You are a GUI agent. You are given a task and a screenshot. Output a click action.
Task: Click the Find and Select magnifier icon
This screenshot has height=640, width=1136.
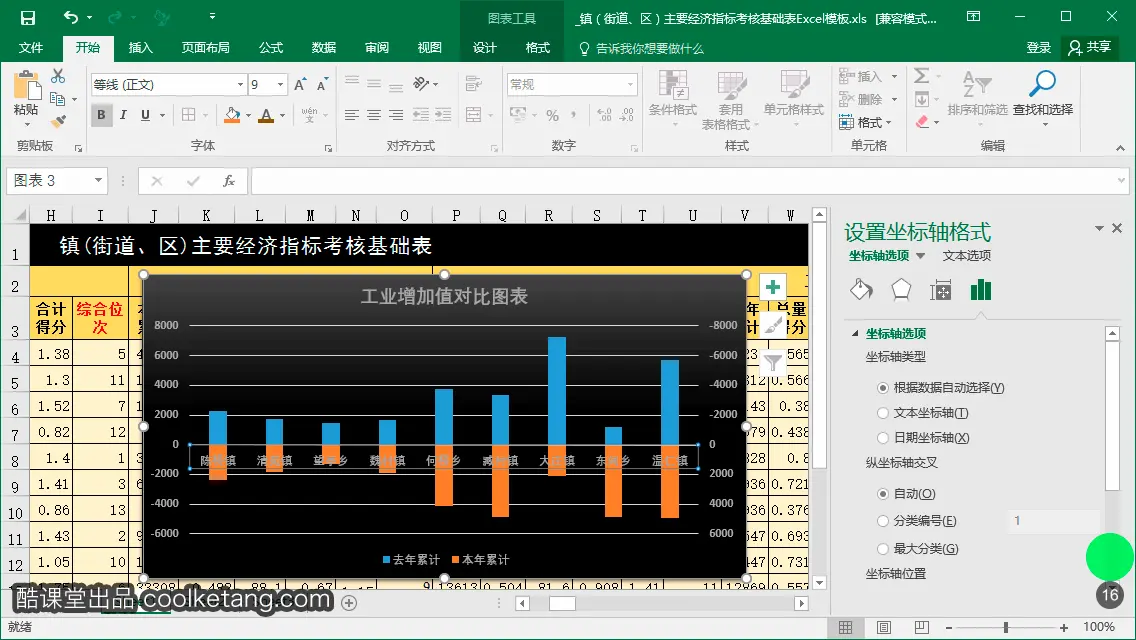pyautogui.click(x=1043, y=84)
